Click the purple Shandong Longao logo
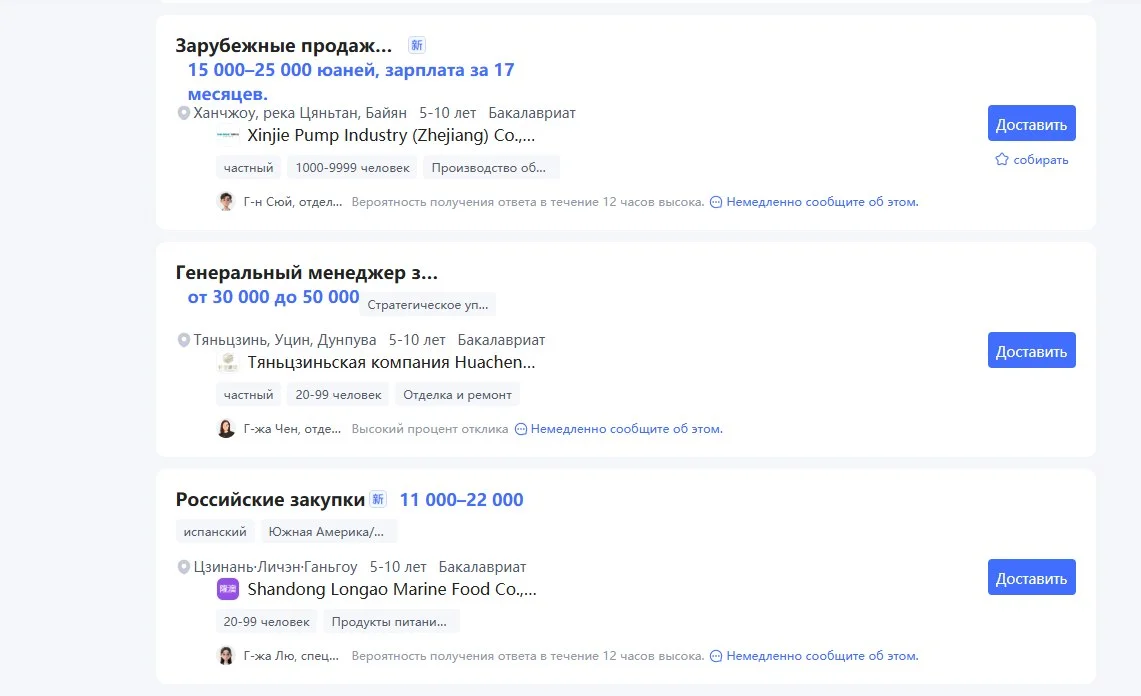1141x696 pixels. pos(227,589)
